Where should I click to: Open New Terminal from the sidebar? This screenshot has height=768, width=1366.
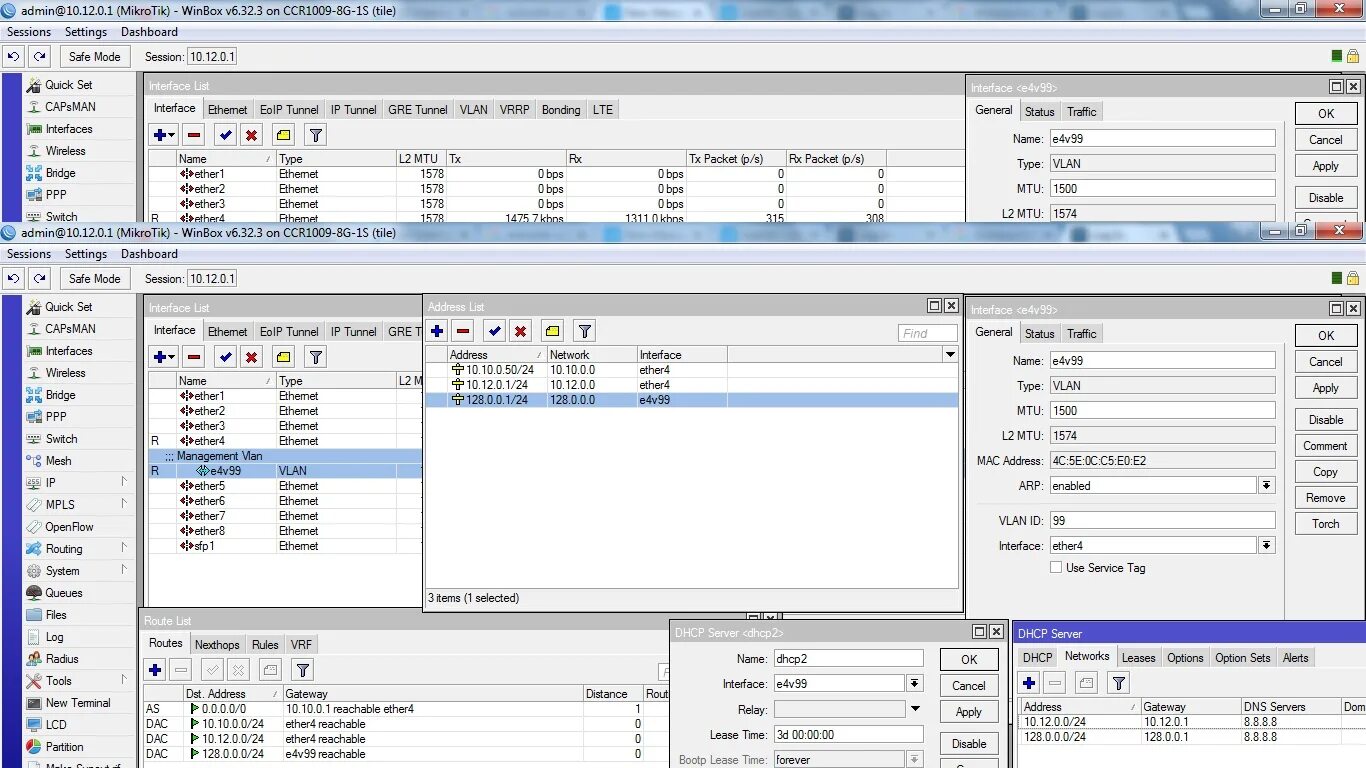tap(78, 703)
